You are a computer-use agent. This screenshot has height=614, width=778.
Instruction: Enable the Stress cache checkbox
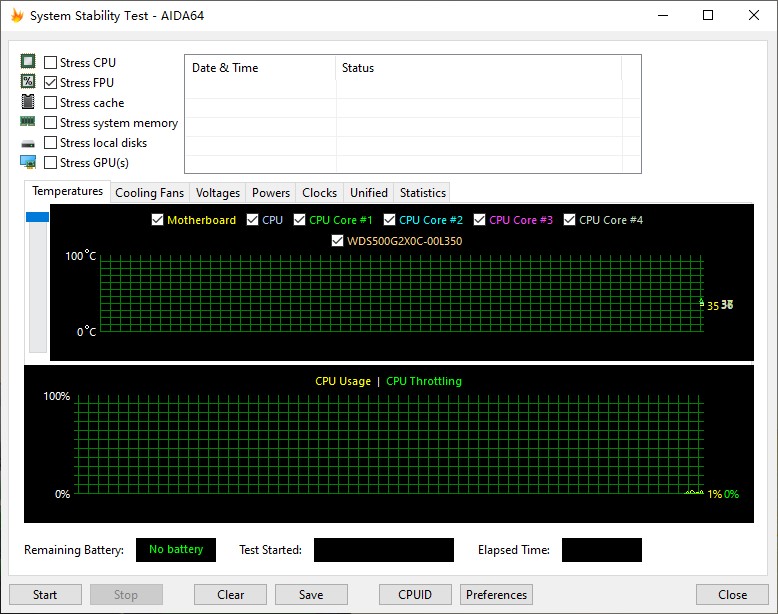point(50,102)
